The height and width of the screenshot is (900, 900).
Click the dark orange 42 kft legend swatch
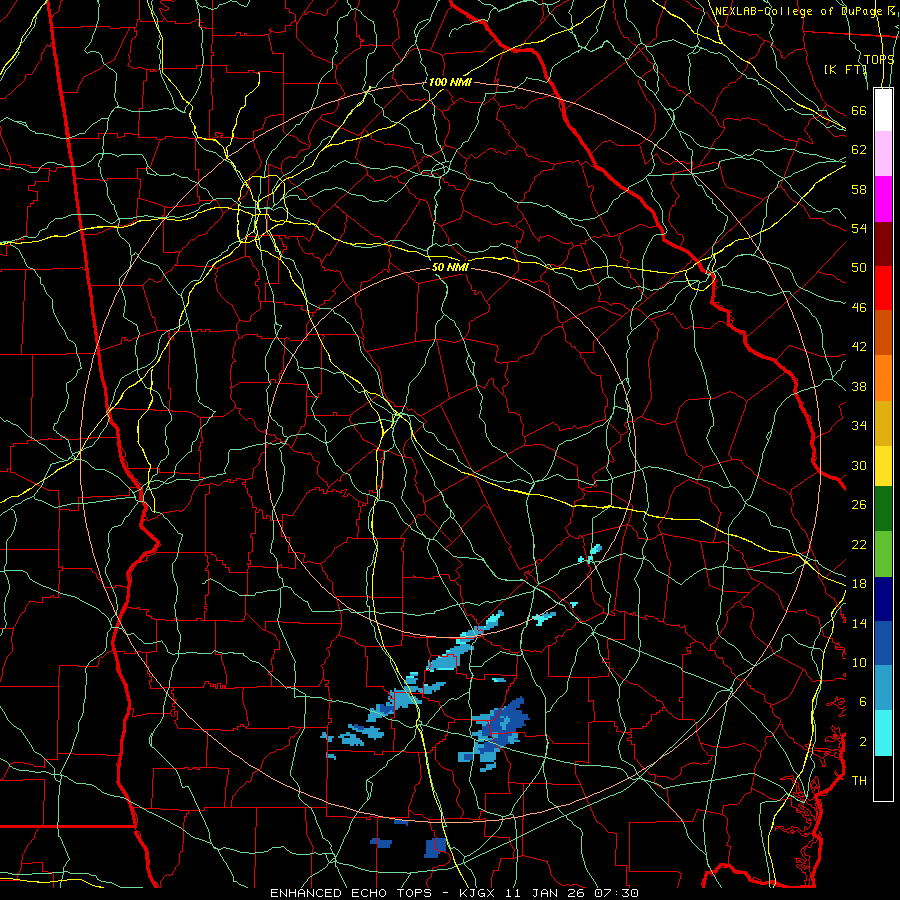[883, 332]
